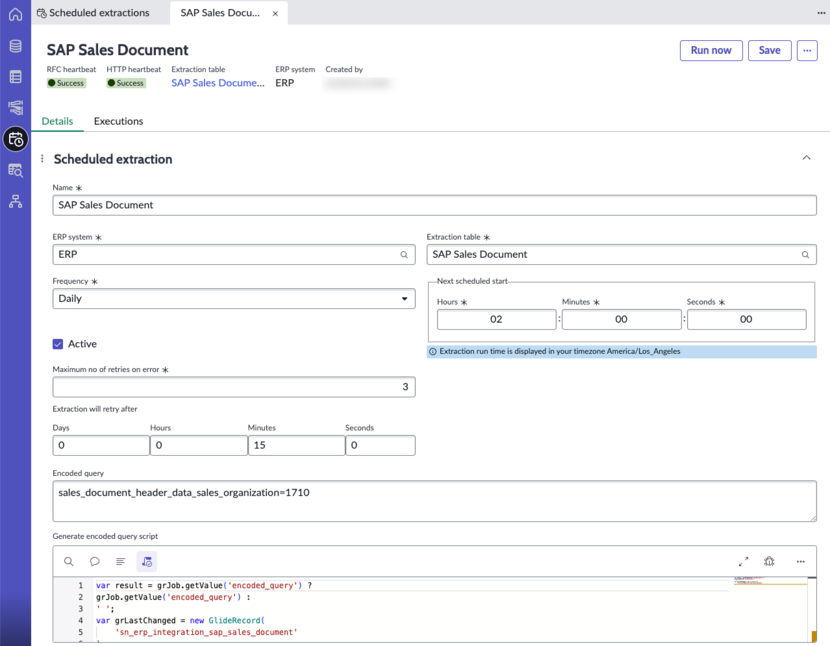
Task: Toggle the Active checkbox
Action: click(x=58, y=344)
